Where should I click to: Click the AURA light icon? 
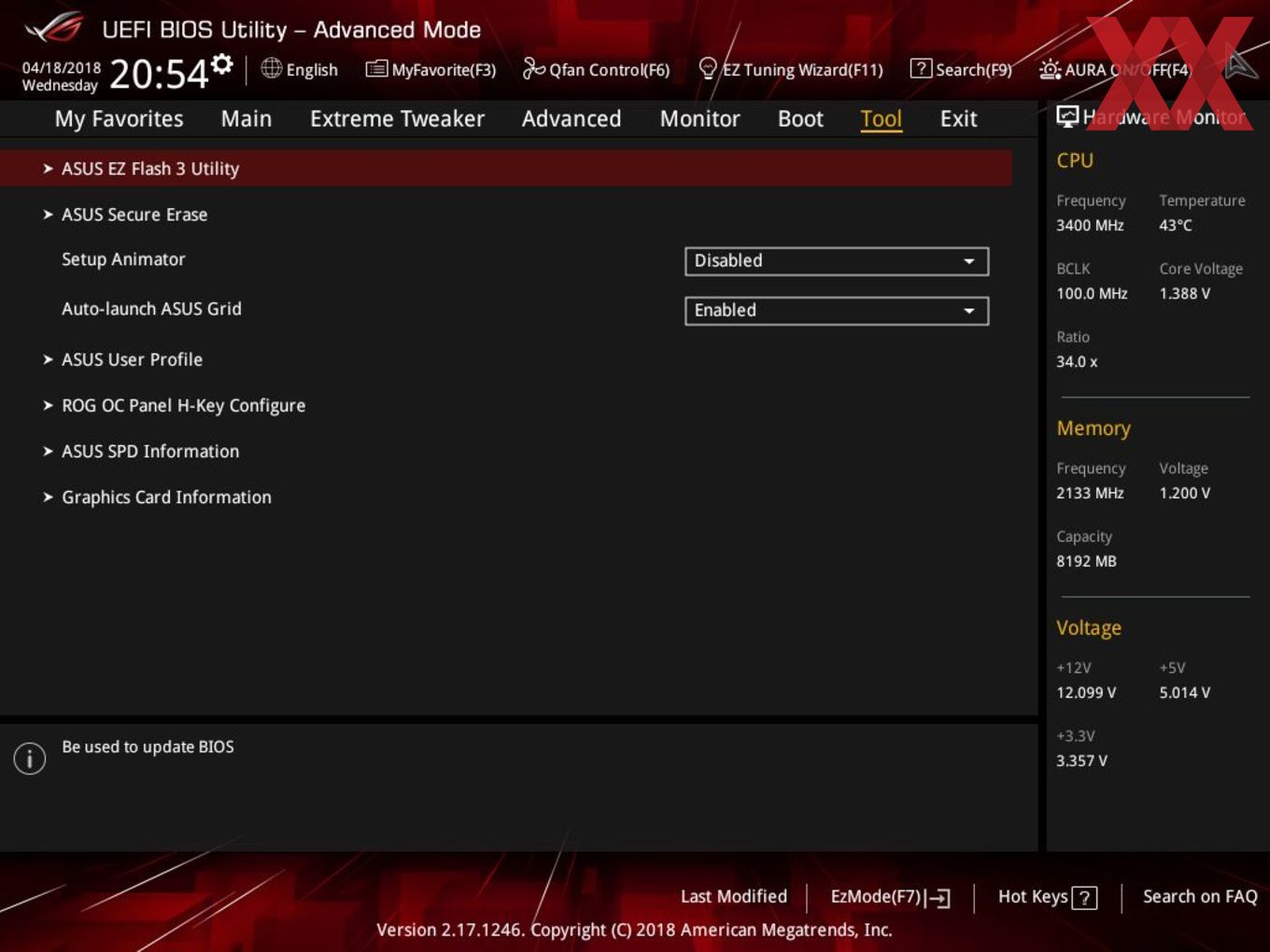(x=1050, y=69)
